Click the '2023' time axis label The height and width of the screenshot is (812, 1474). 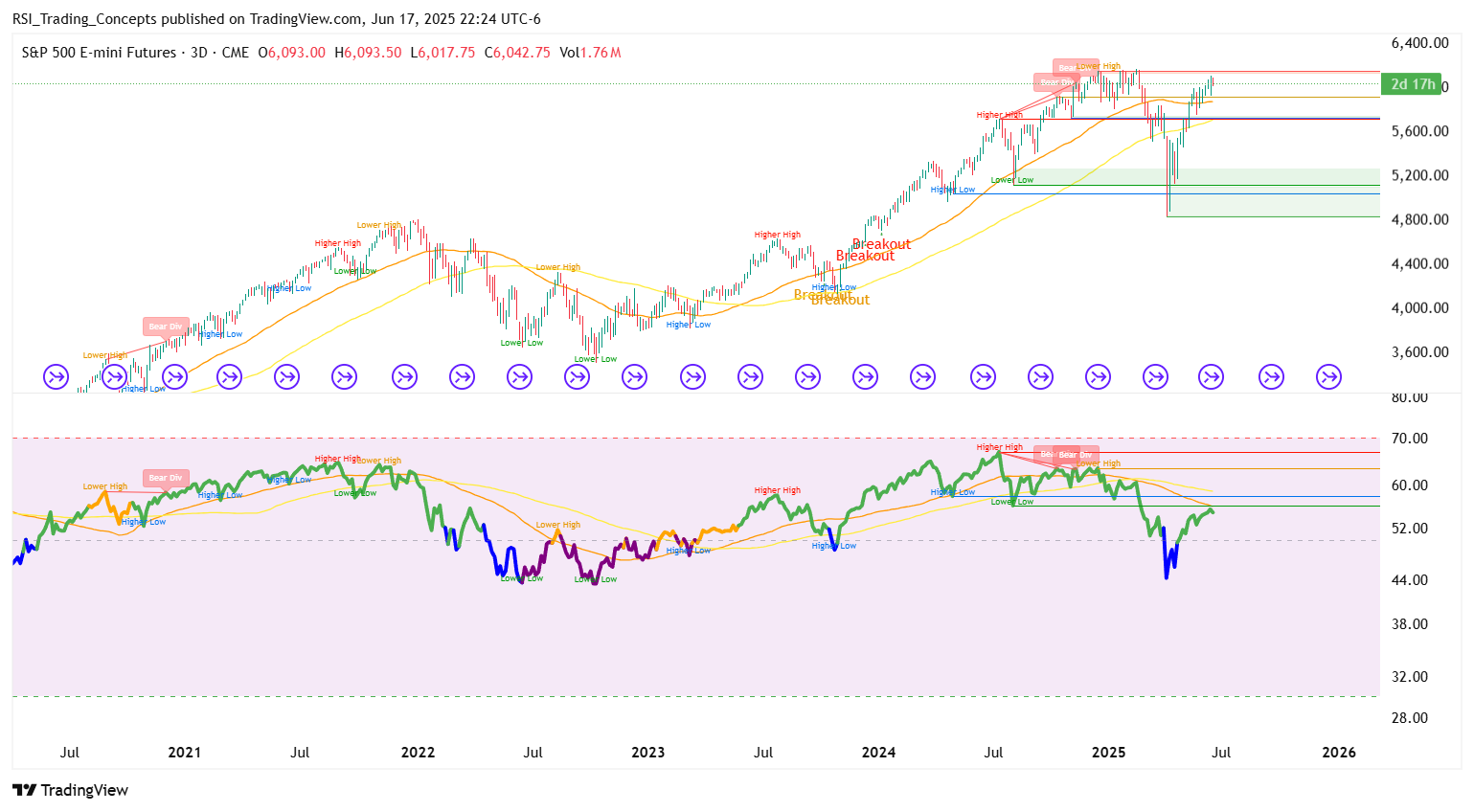pyautogui.click(x=648, y=753)
